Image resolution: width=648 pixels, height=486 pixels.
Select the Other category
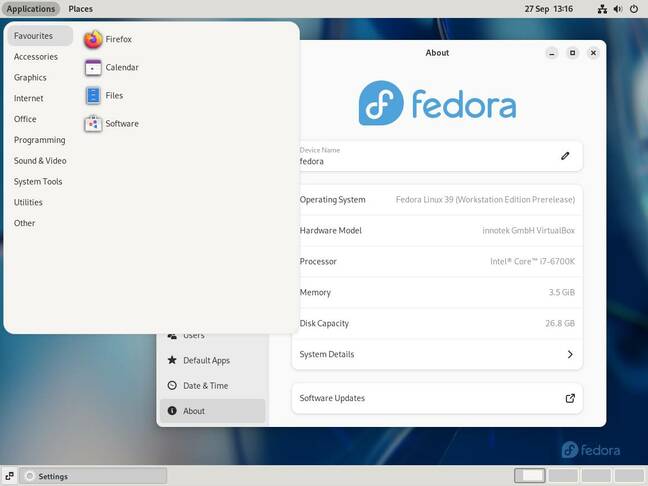pyautogui.click(x=40, y=223)
